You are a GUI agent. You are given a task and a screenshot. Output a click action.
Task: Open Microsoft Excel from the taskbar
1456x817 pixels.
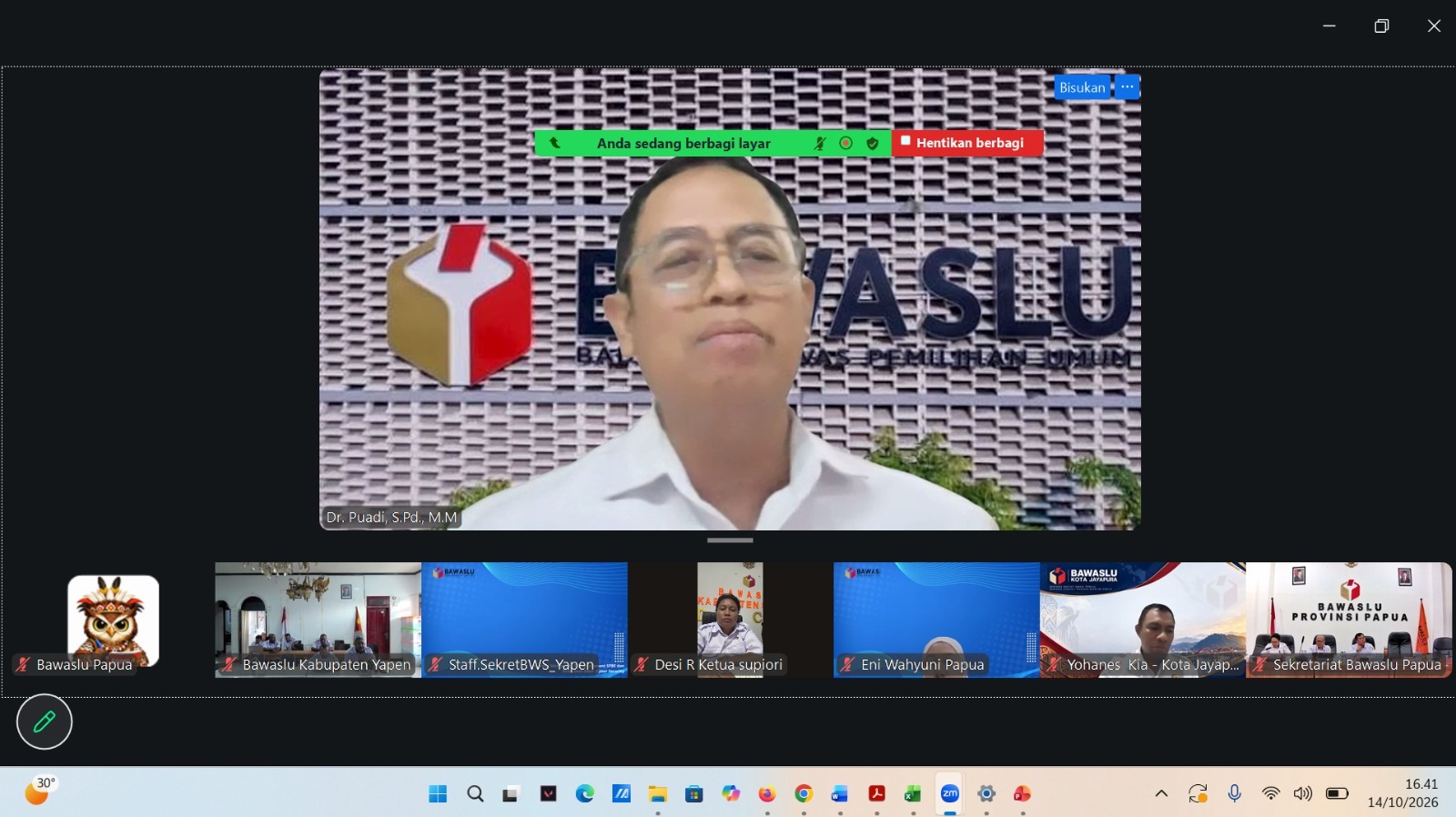coord(913,793)
